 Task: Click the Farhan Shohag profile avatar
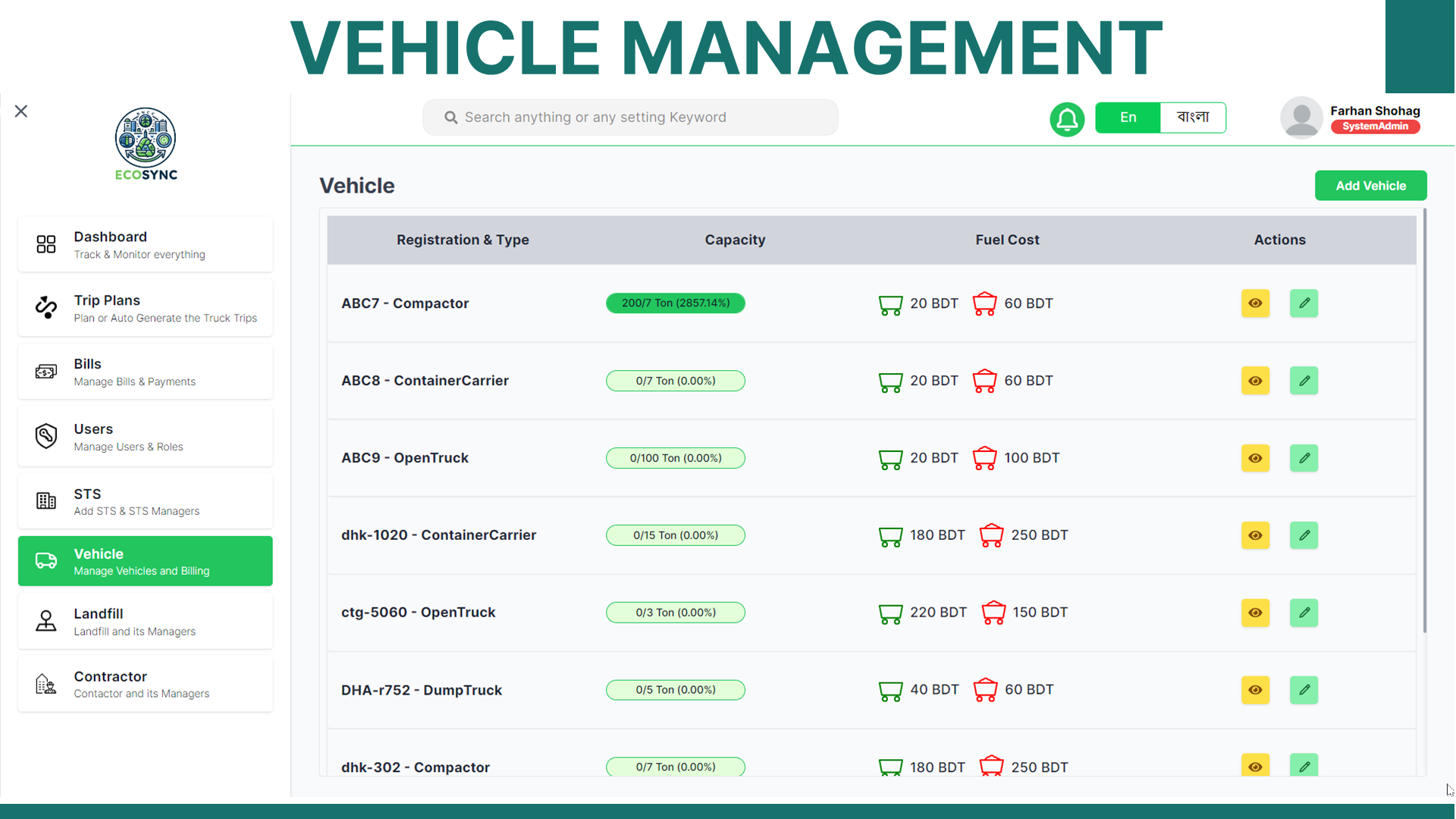[1301, 118]
